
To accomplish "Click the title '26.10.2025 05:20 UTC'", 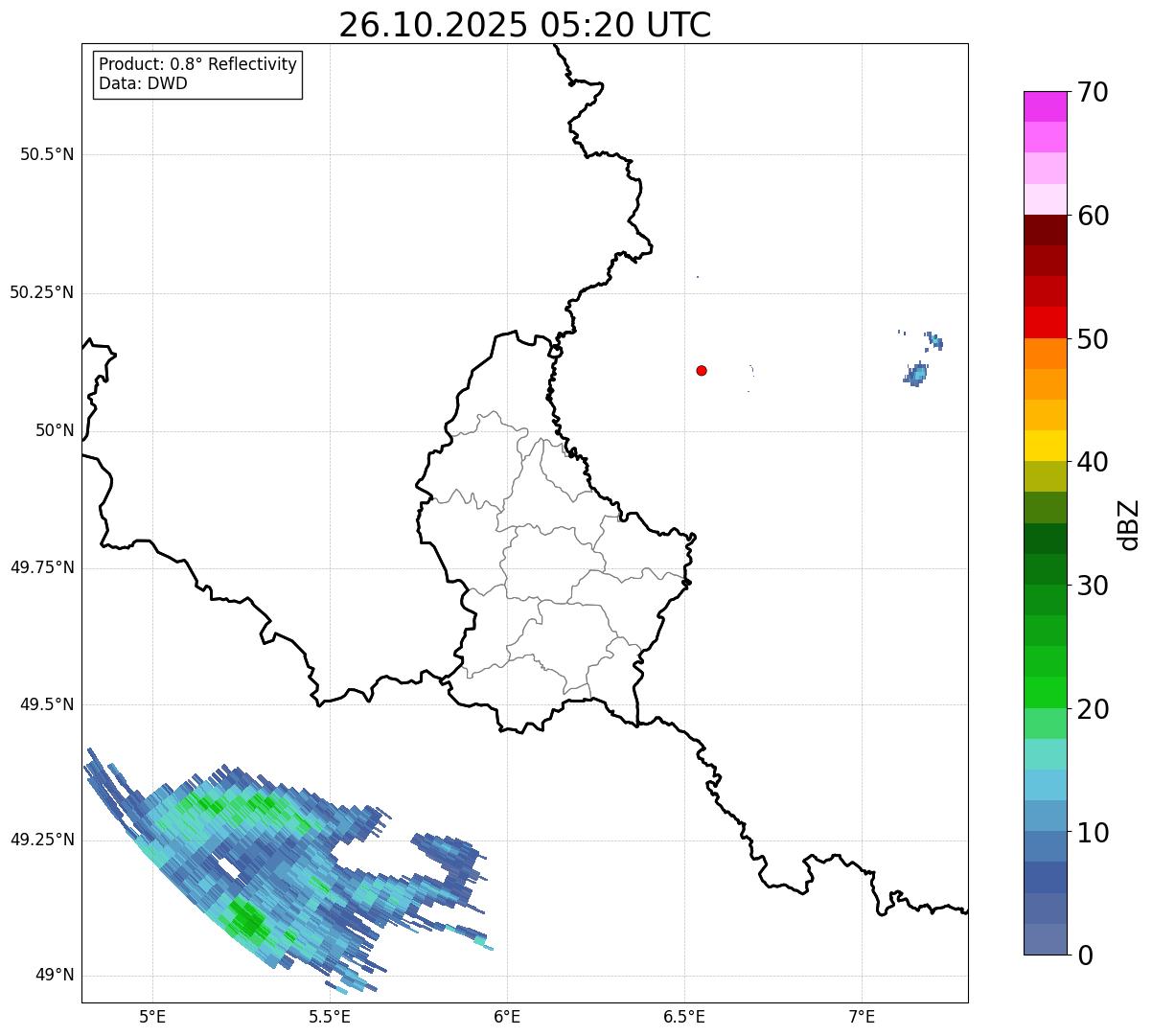I will (x=525, y=25).
